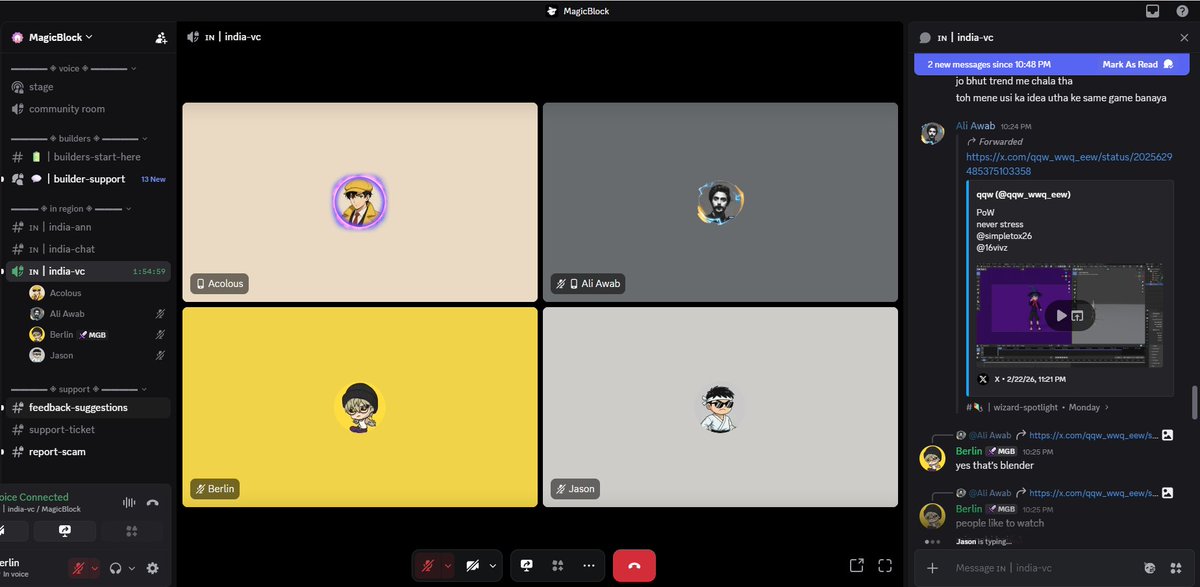Open reply reference above people like to watch
Viewport: 1200px width, 587px height.
click(x=1064, y=493)
